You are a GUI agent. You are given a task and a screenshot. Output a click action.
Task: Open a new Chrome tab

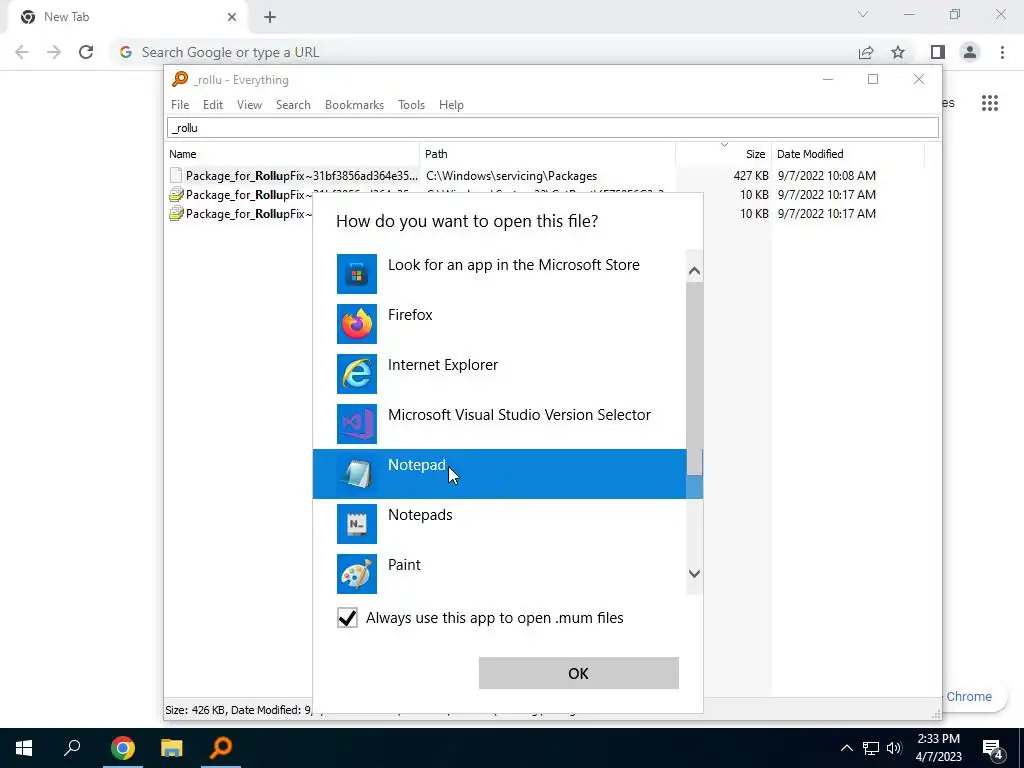point(270,18)
